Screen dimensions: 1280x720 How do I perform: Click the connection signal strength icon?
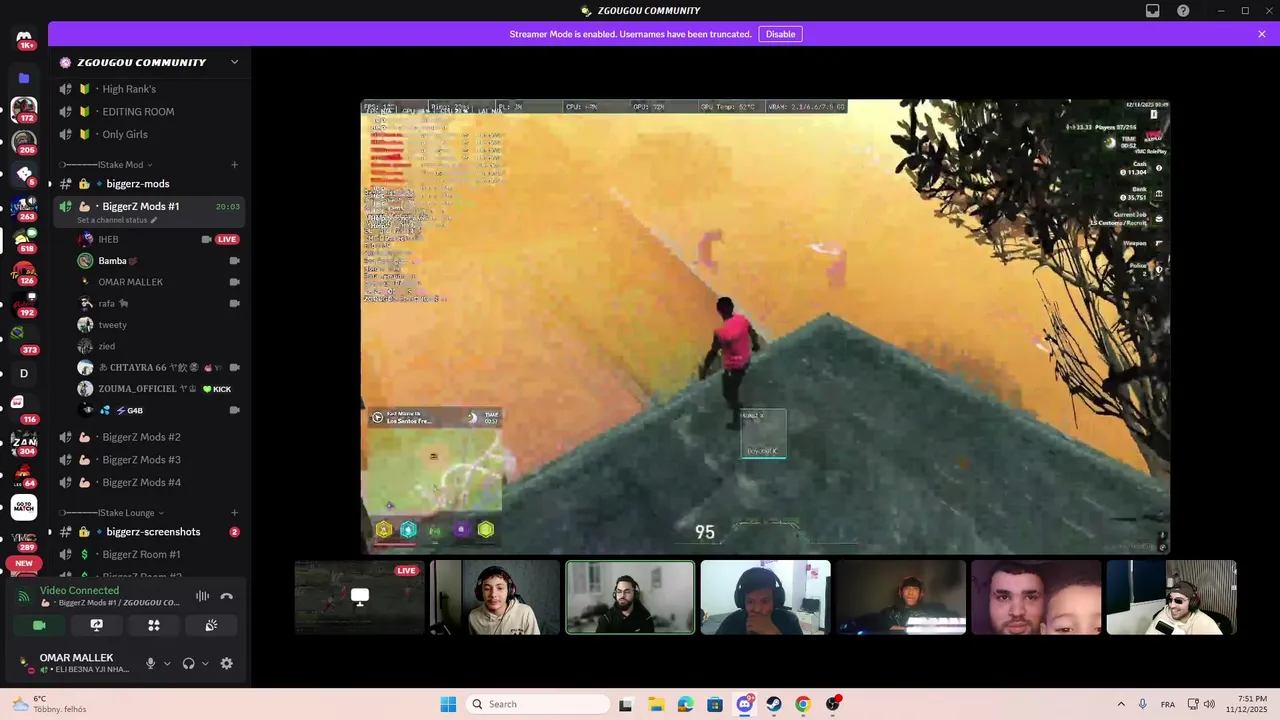(x=24, y=597)
